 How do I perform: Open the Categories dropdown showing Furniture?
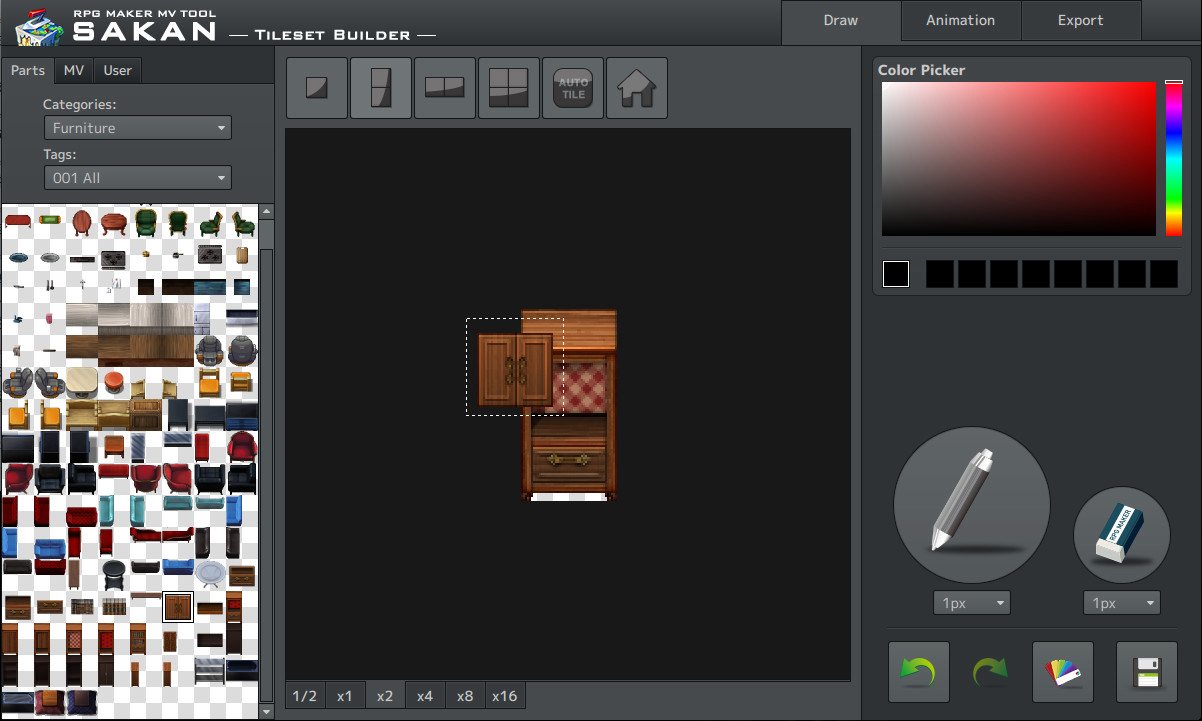[137, 127]
